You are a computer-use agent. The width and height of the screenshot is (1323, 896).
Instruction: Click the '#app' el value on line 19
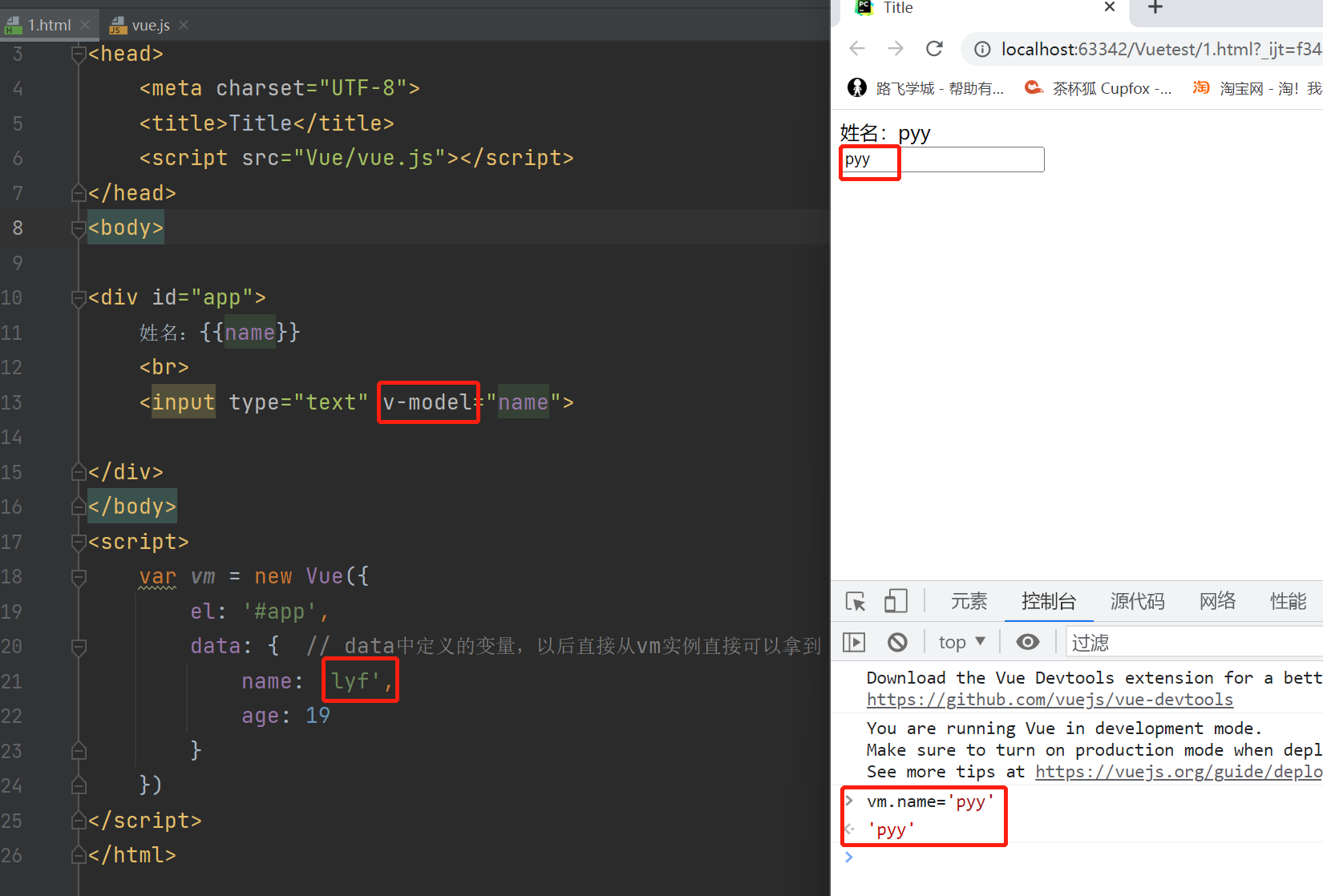coord(280,611)
